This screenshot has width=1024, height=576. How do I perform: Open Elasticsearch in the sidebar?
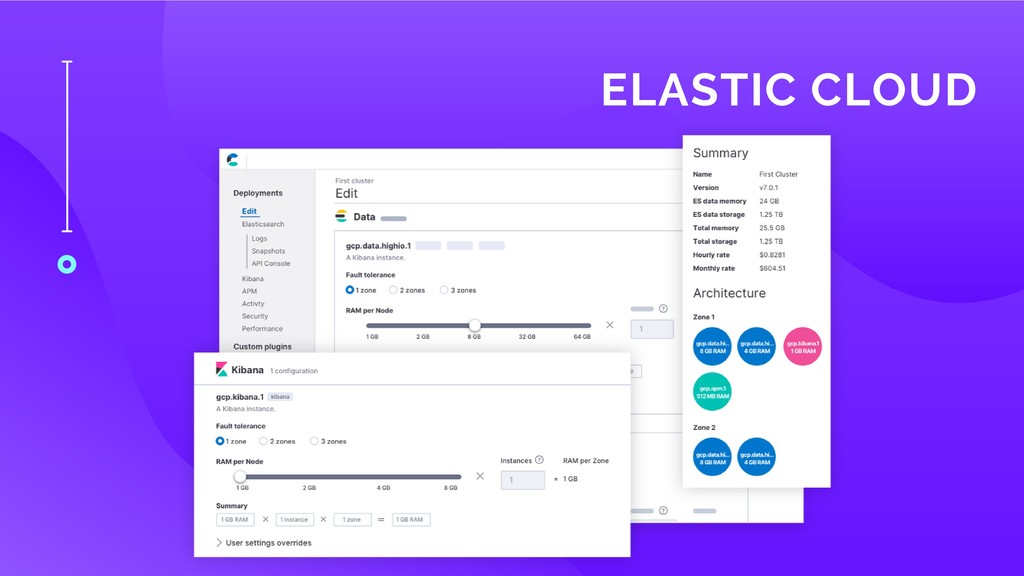pos(263,224)
